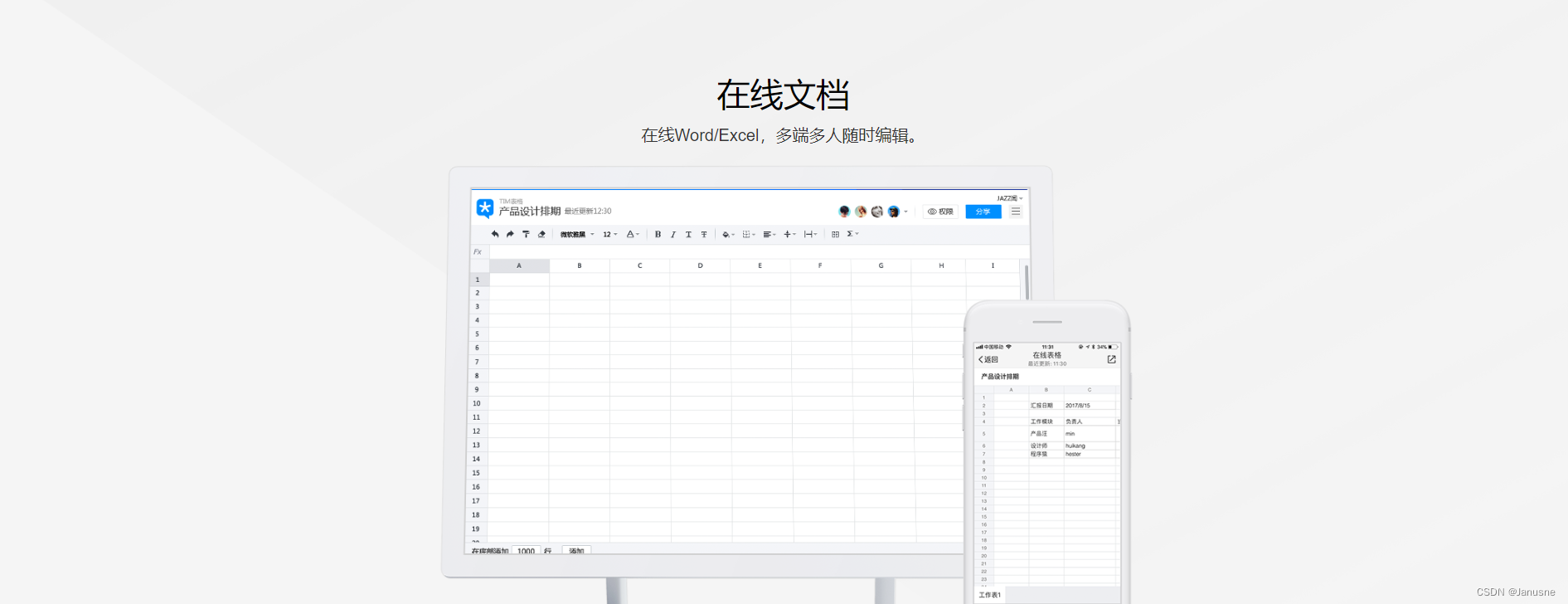Click the 添加 add rows button
Image resolution: width=1568 pixels, height=604 pixels.
[x=576, y=550]
